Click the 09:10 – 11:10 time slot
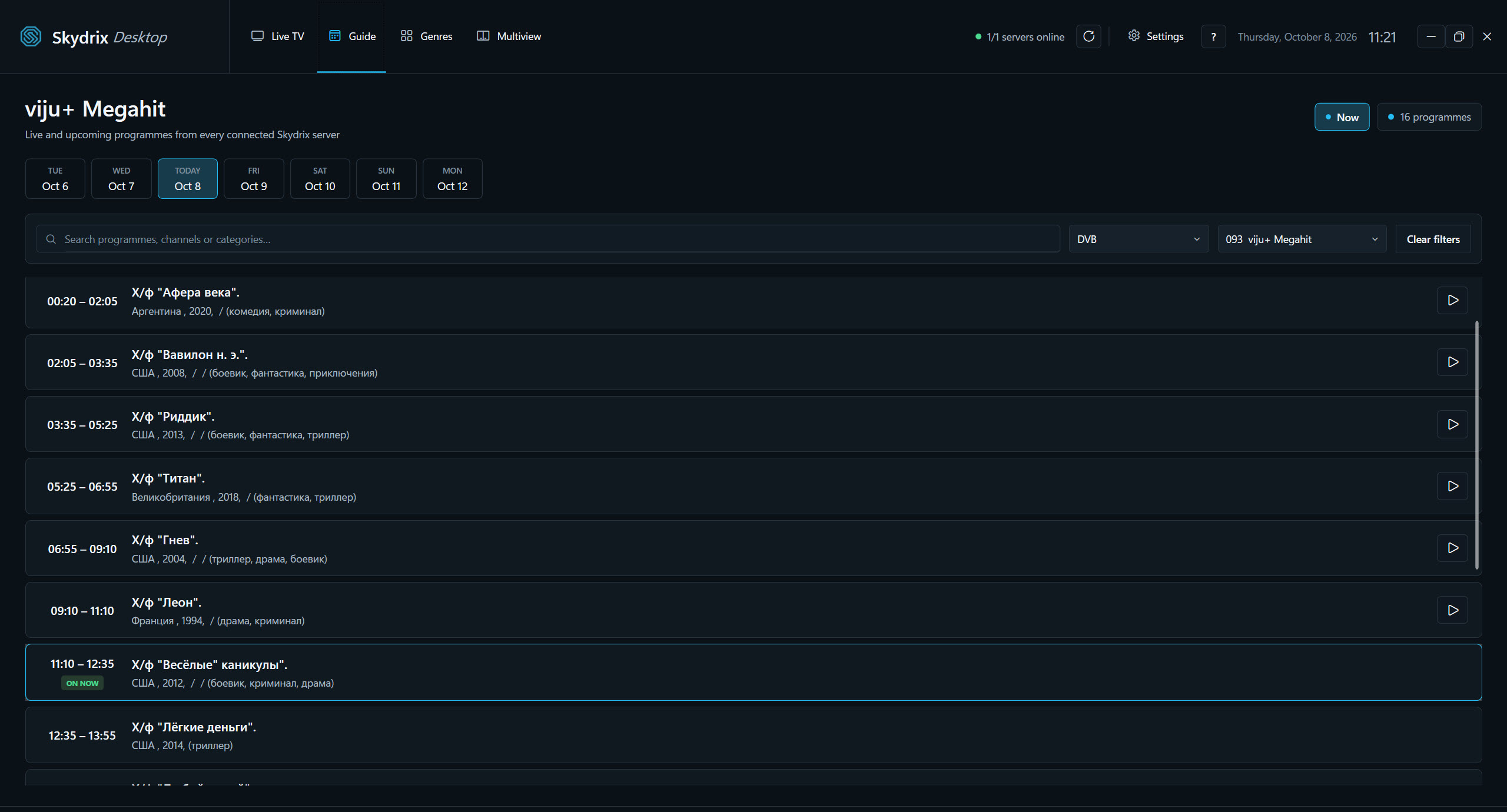1507x812 pixels. [x=82, y=611]
